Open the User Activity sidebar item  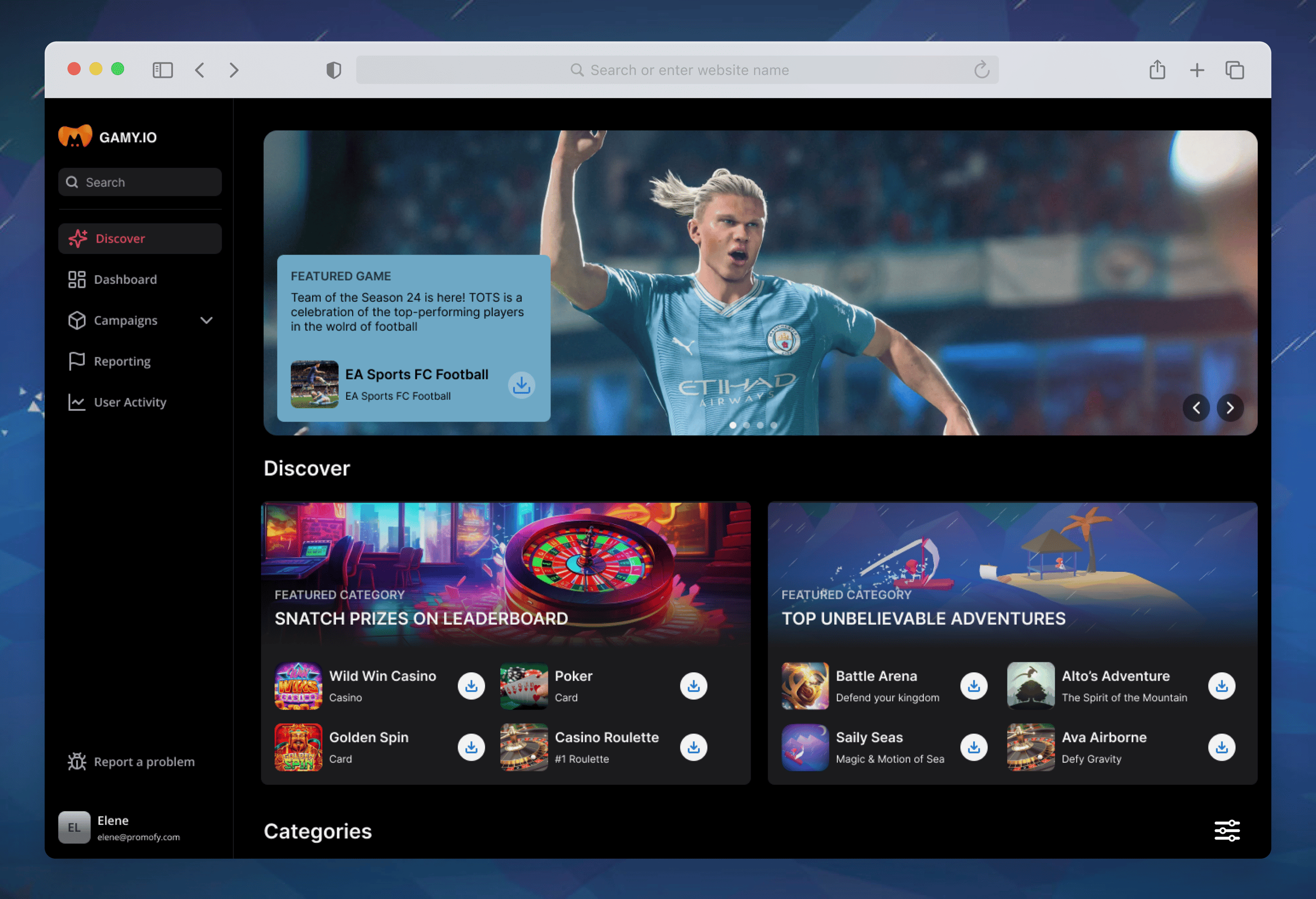(140, 402)
